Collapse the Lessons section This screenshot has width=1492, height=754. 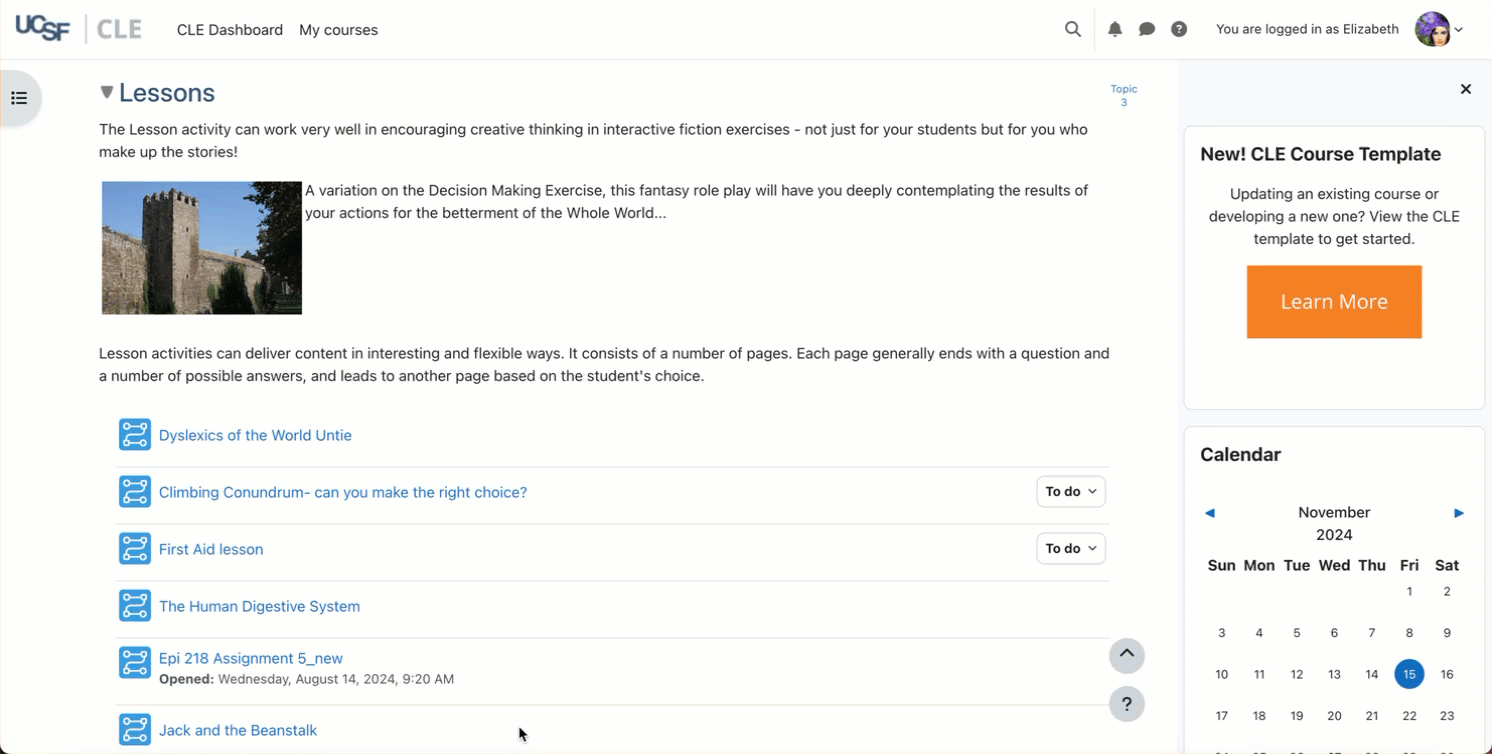click(x=107, y=93)
